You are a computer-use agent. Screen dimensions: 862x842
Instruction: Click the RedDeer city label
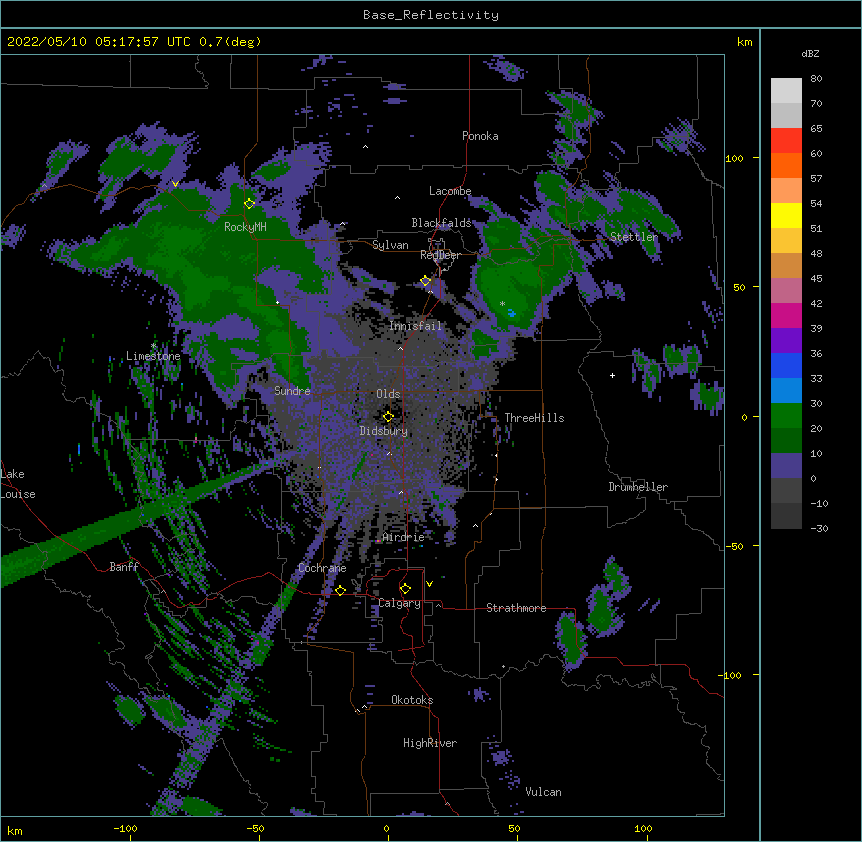tap(440, 255)
